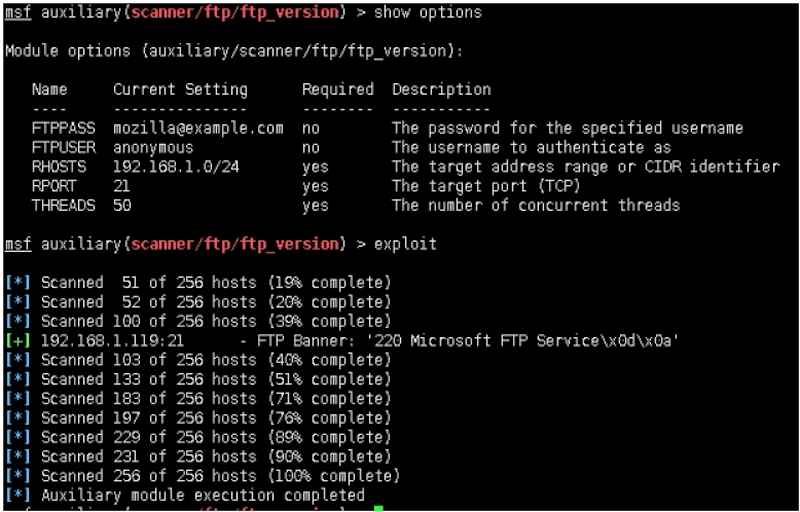Click the [*] marker beside 'Scanned 51 of 256'
Viewport: 800px width, 512px height.
[18, 283]
